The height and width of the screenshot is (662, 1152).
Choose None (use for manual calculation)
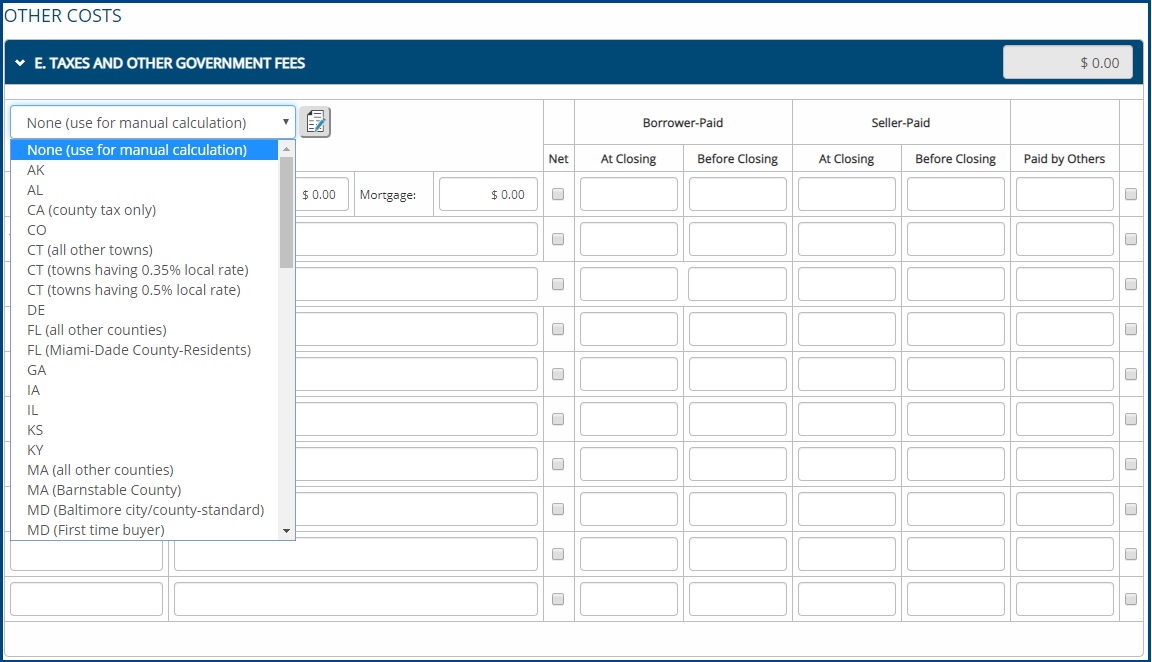137,150
